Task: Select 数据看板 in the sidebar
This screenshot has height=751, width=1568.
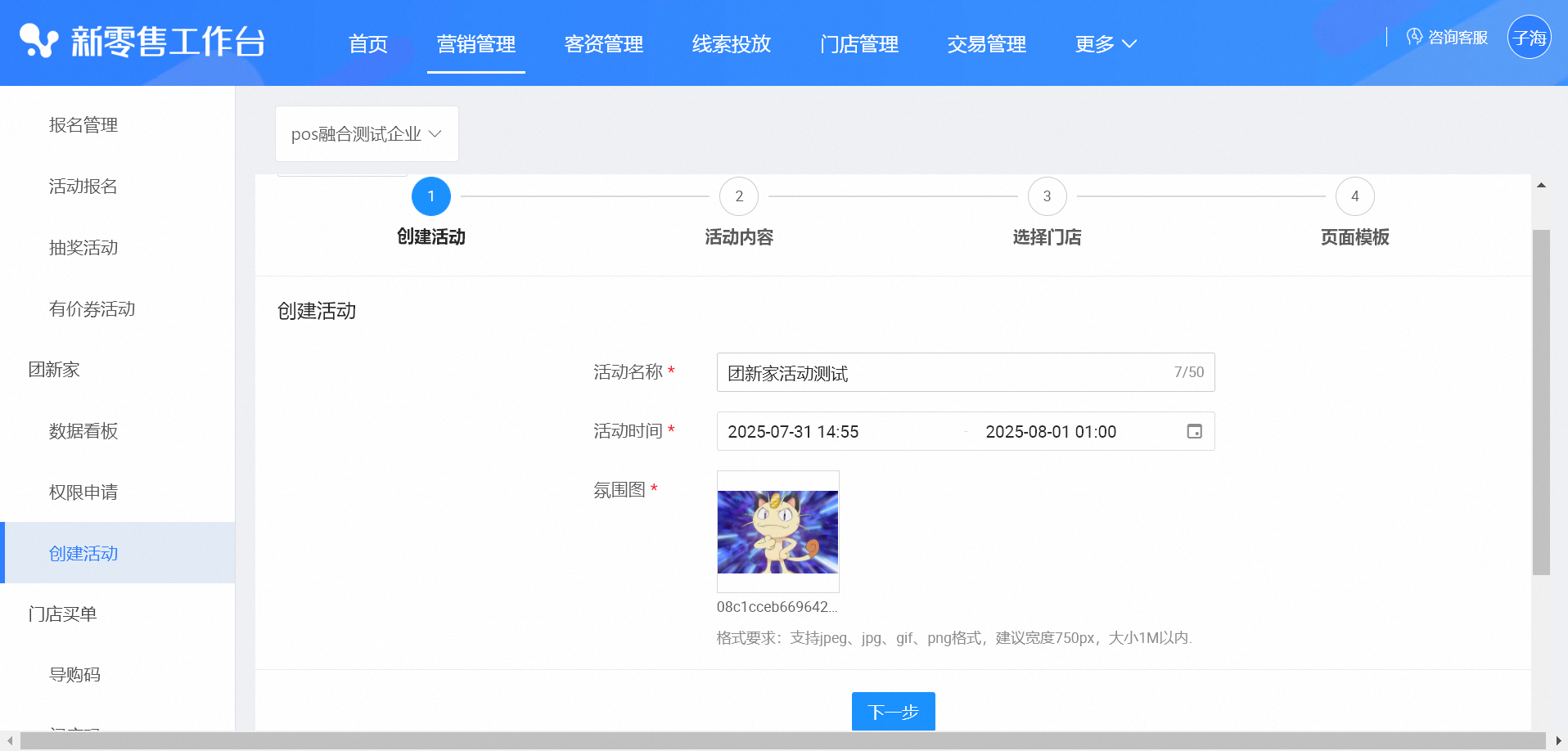Action: [x=83, y=431]
